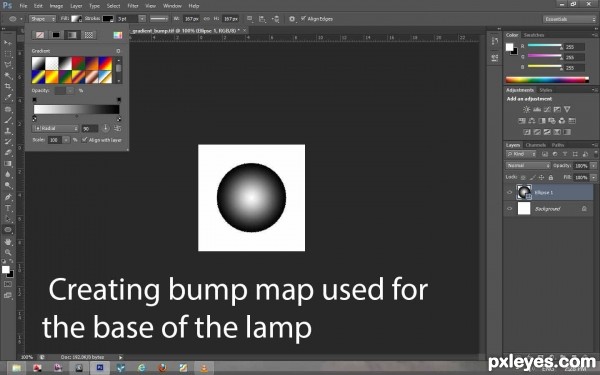The image size is (600, 375).
Task: Toggle Align with layer checkbox
Action: click(x=85, y=140)
